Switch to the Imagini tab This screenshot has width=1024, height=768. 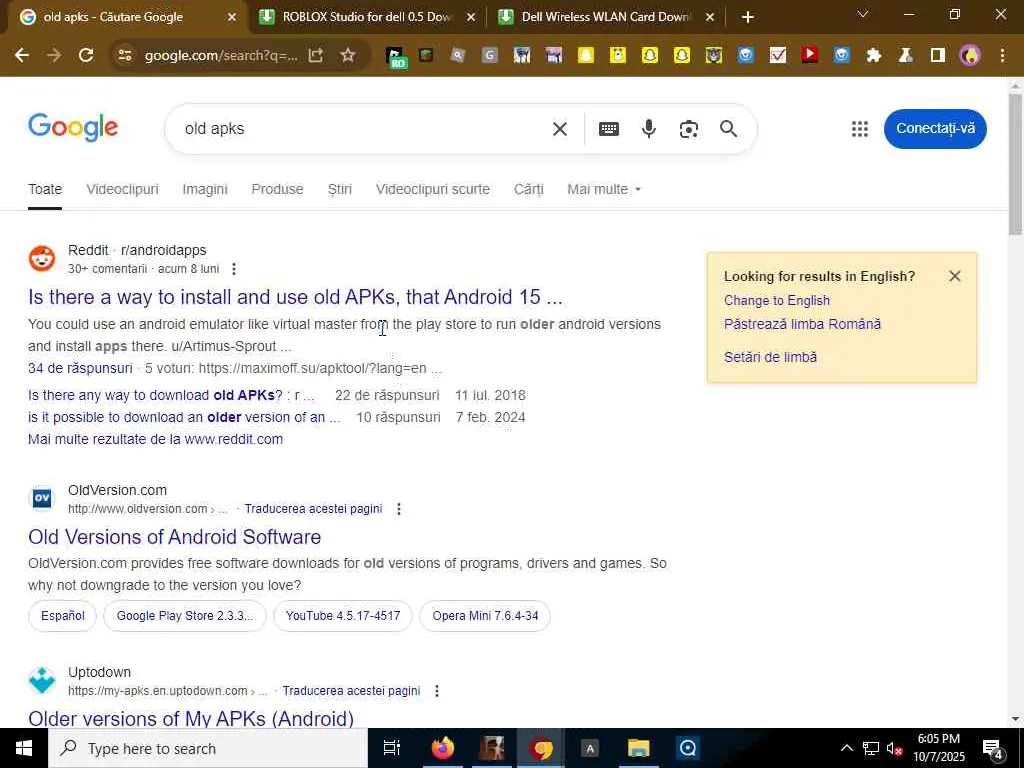point(205,189)
